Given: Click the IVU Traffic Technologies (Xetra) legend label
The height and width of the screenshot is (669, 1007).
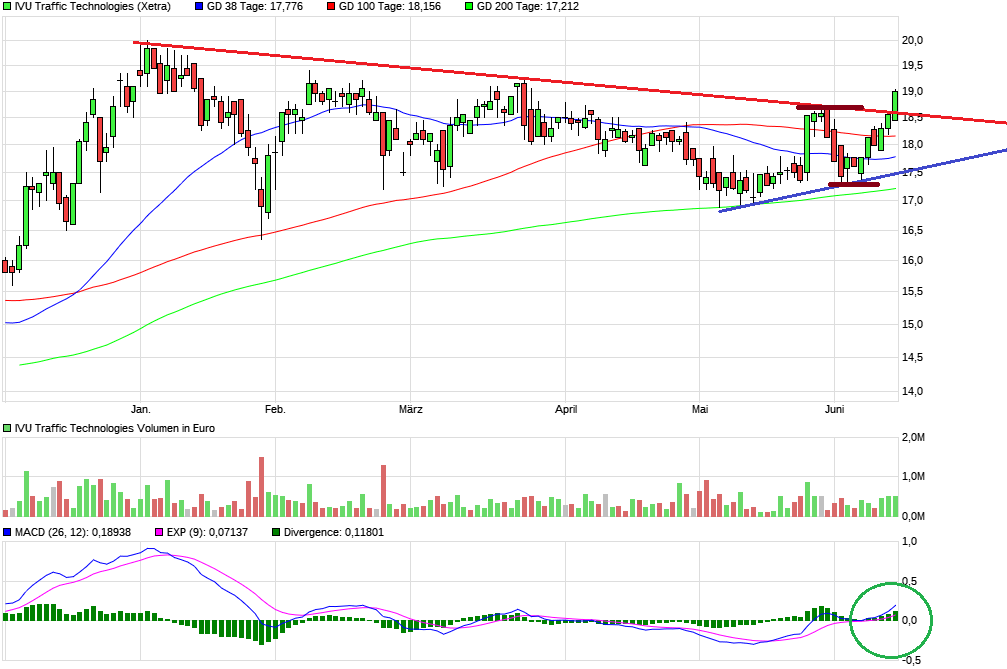Looking at the screenshot, I should (x=92, y=6).
